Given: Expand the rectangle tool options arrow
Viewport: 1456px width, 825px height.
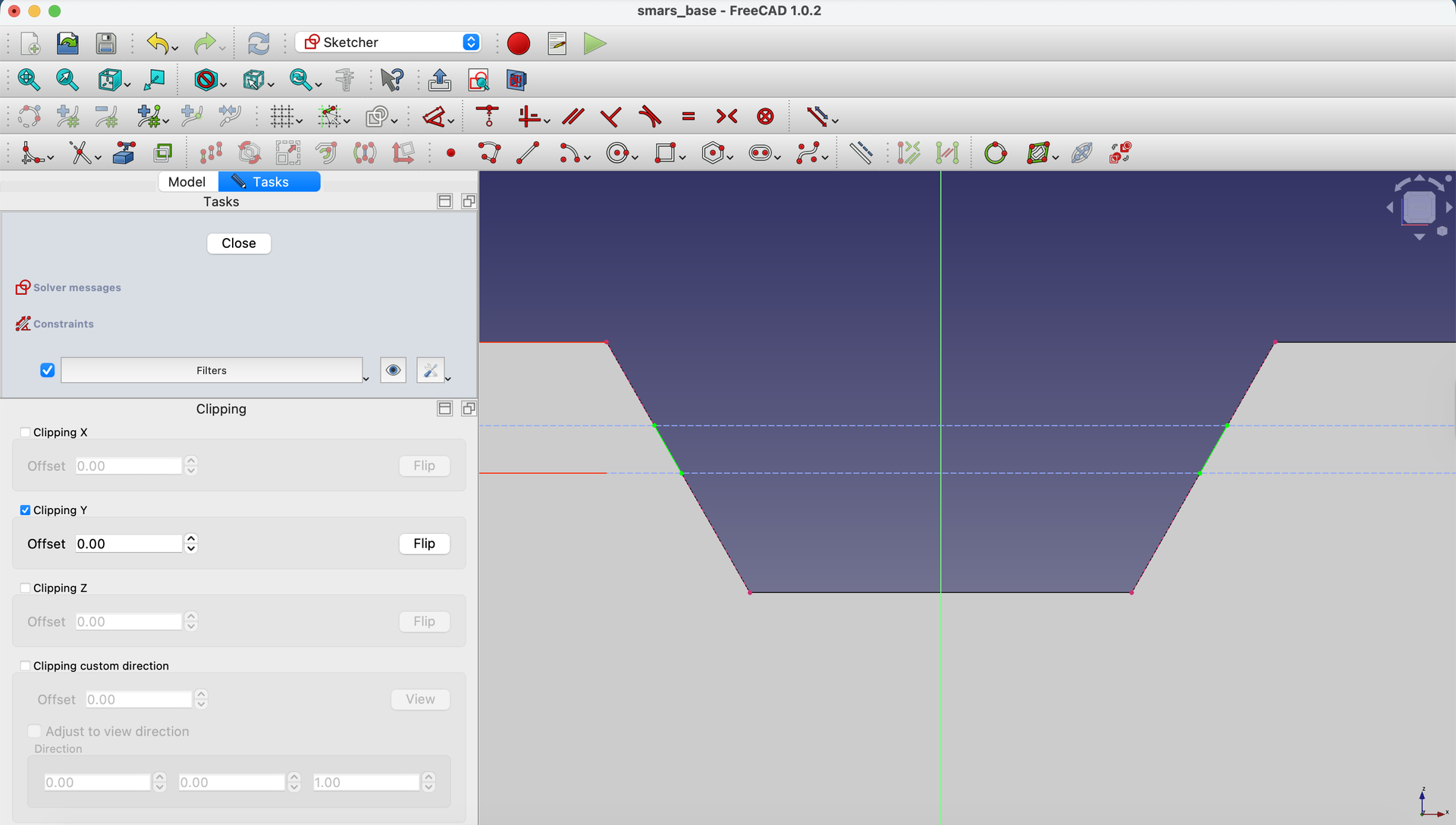Looking at the screenshot, I should pyautogui.click(x=682, y=158).
